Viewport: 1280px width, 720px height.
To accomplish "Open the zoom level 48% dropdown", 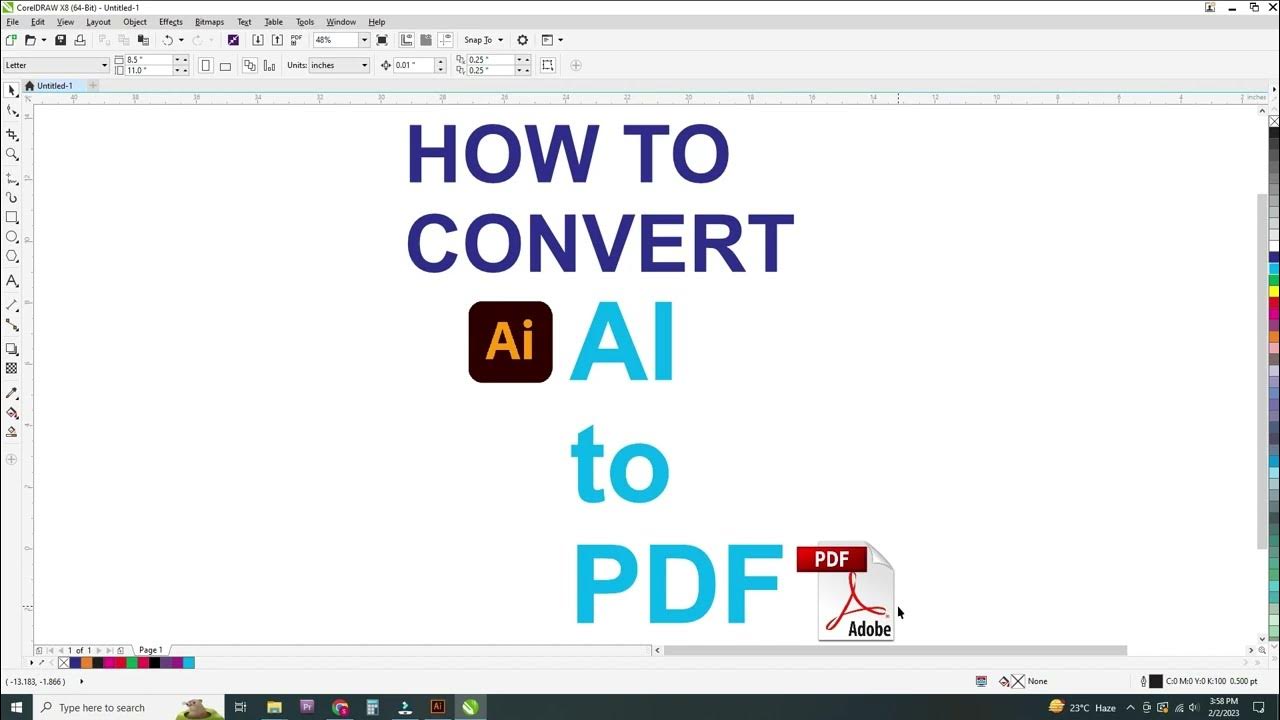I will coord(364,40).
